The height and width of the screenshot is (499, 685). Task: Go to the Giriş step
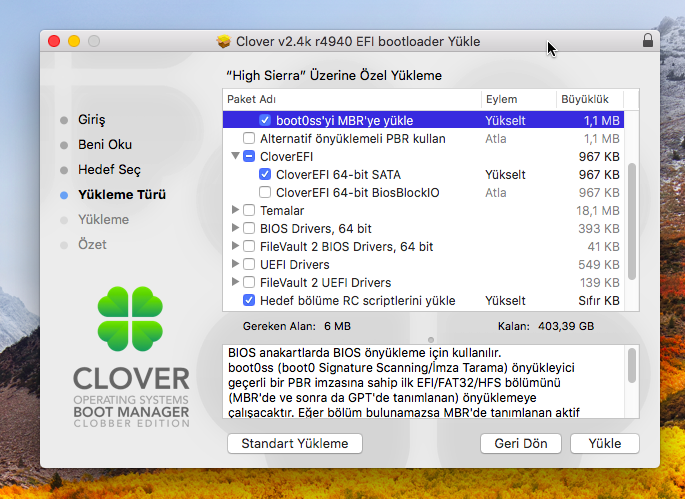[x=91, y=120]
